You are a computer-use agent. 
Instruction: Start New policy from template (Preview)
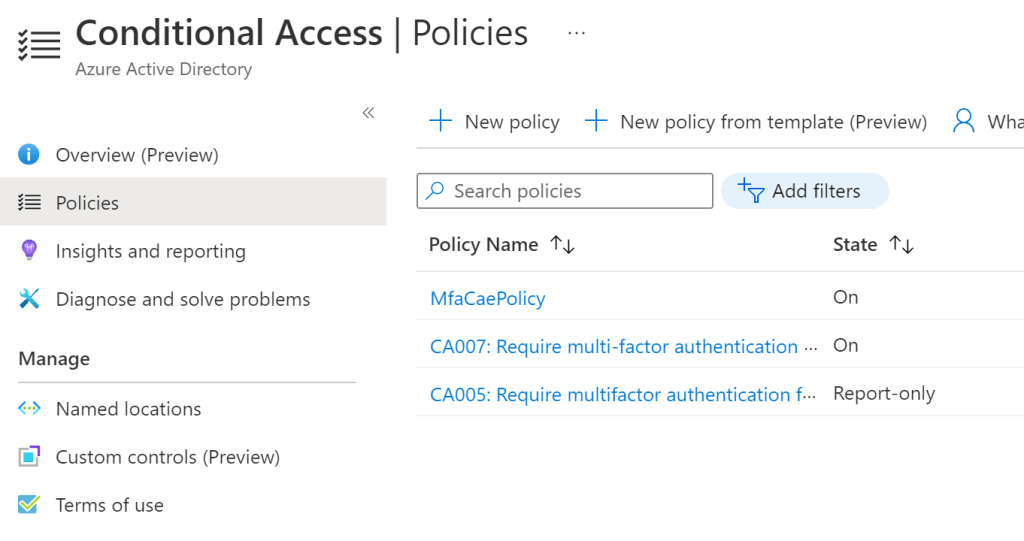tap(756, 122)
